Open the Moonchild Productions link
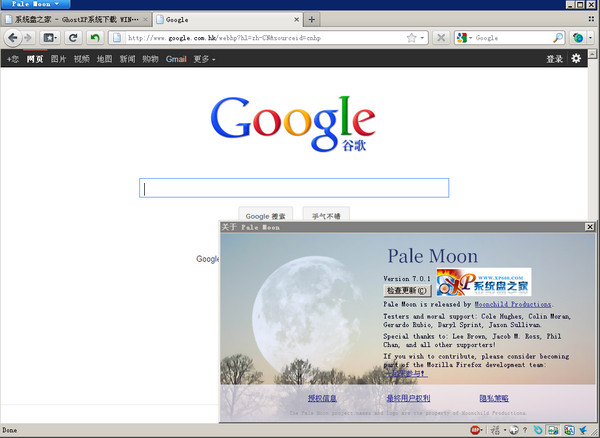 513,303
